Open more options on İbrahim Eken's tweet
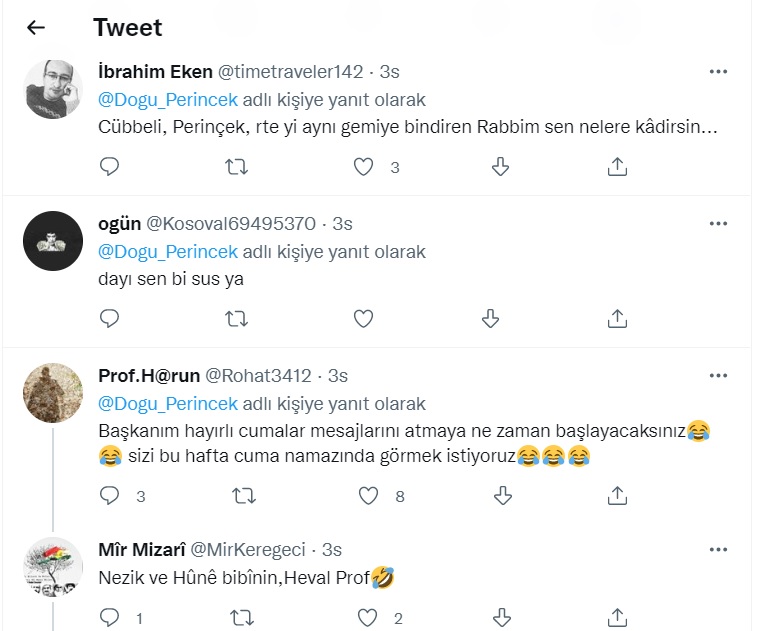764x631 pixels. click(x=718, y=71)
